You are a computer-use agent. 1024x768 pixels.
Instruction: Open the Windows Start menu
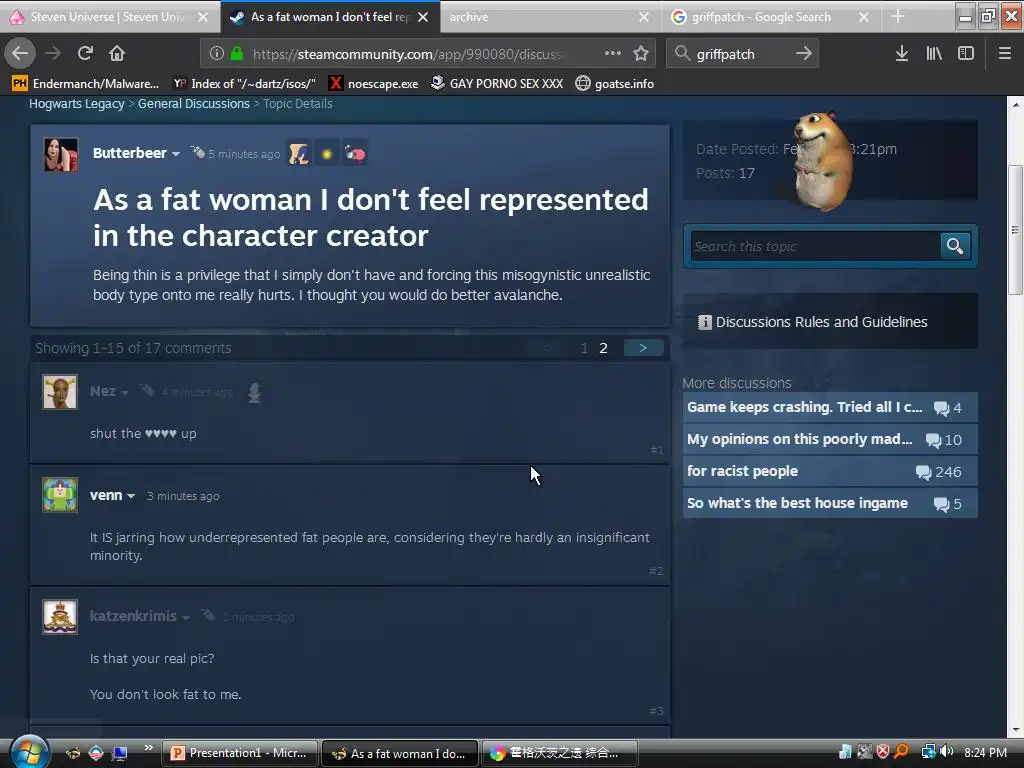pyautogui.click(x=29, y=752)
